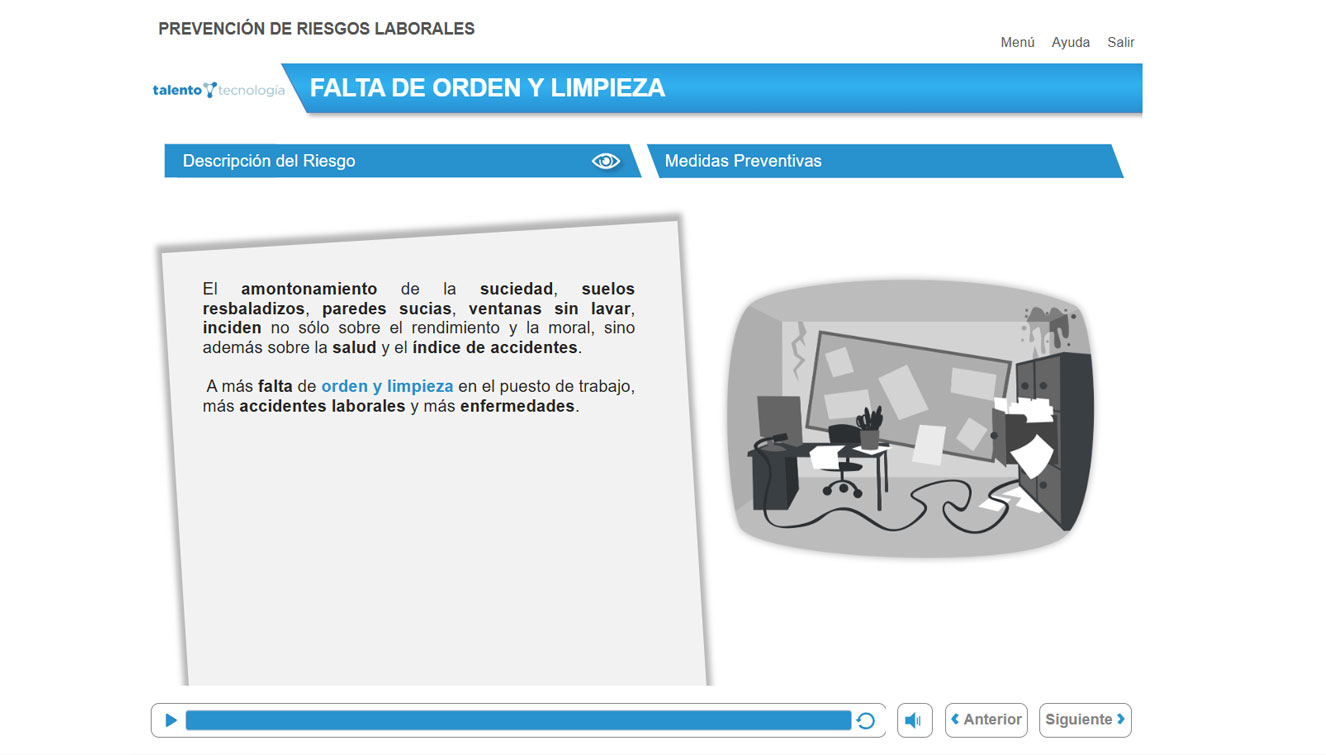Click the bold word 'amontonamiento' in the text card
This screenshot has height=755, width=1326.
(309, 289)
